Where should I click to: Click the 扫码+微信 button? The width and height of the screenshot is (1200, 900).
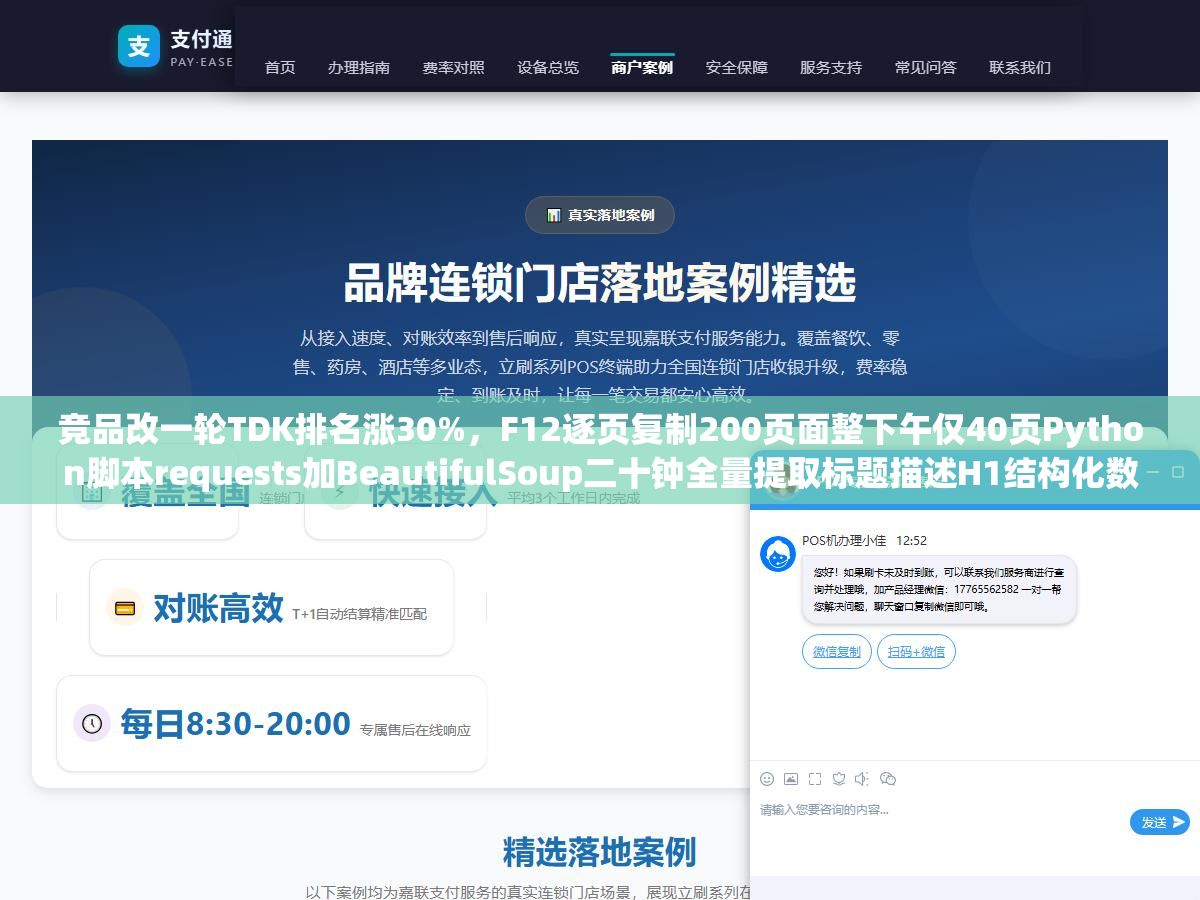point(916,652)
